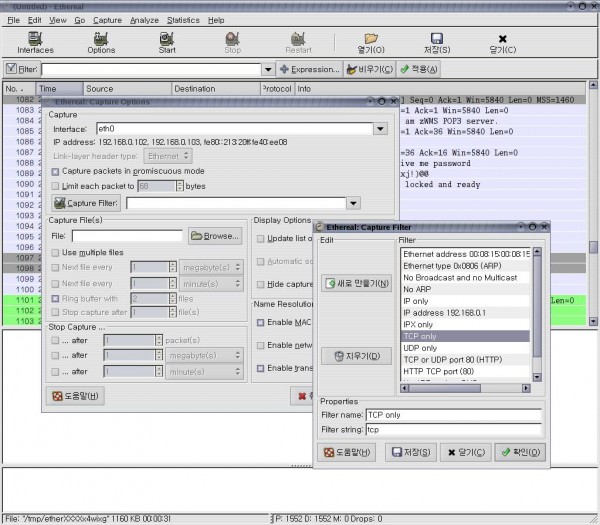Click the Start capture toolbar icon
The height and width of the screenshot is (525, 600).
click(167, 42)
